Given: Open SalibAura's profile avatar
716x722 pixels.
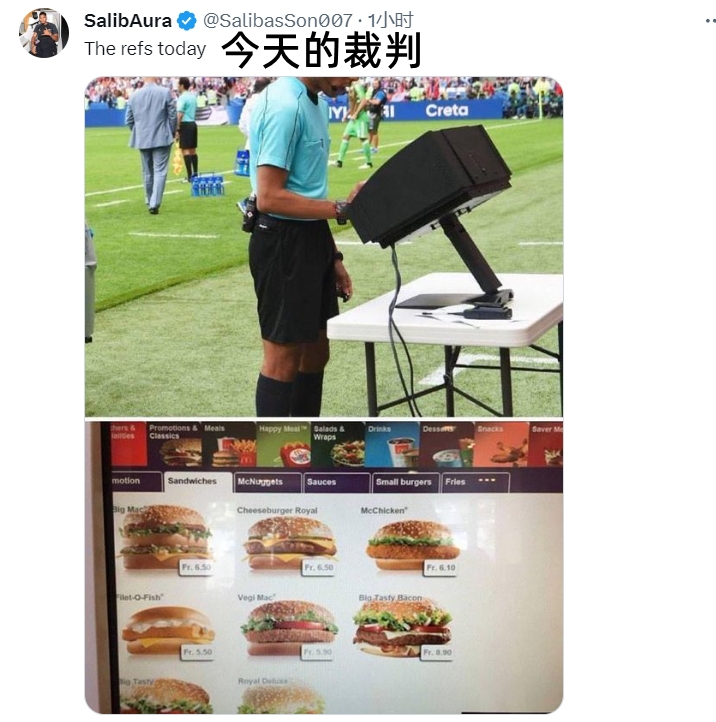Looking at the screenshot, I should pyautogui.click(x=44, y=33).
